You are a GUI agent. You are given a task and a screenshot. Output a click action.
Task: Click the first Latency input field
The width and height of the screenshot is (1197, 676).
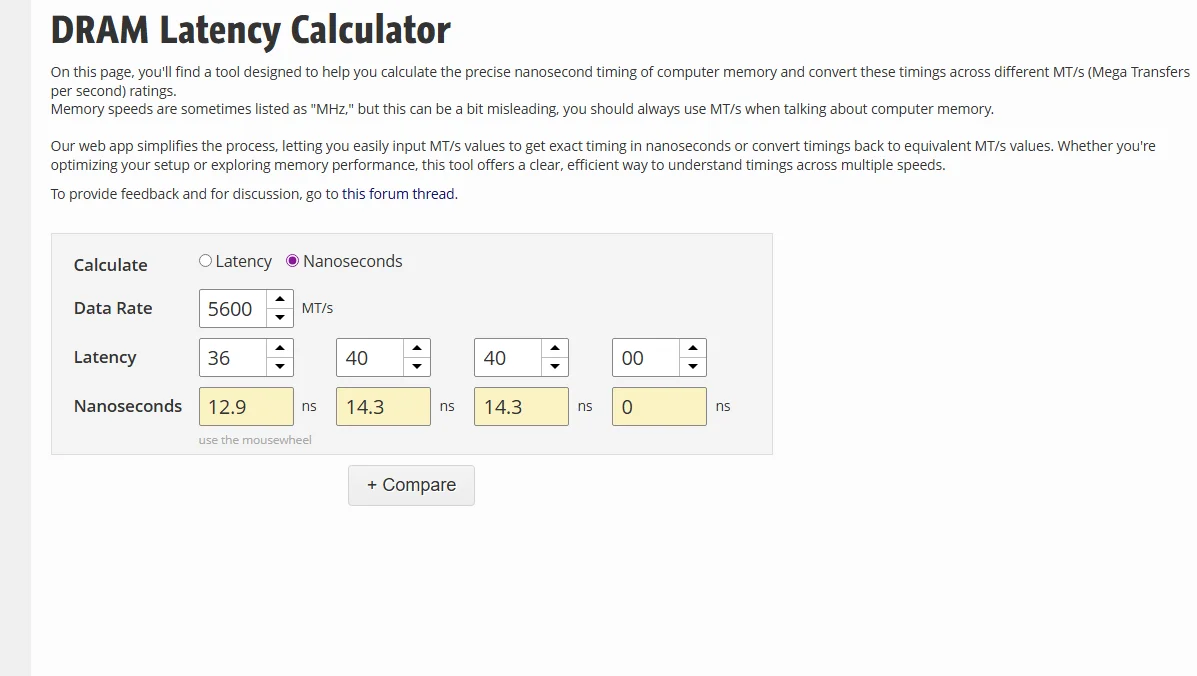[x=233, y=358]
